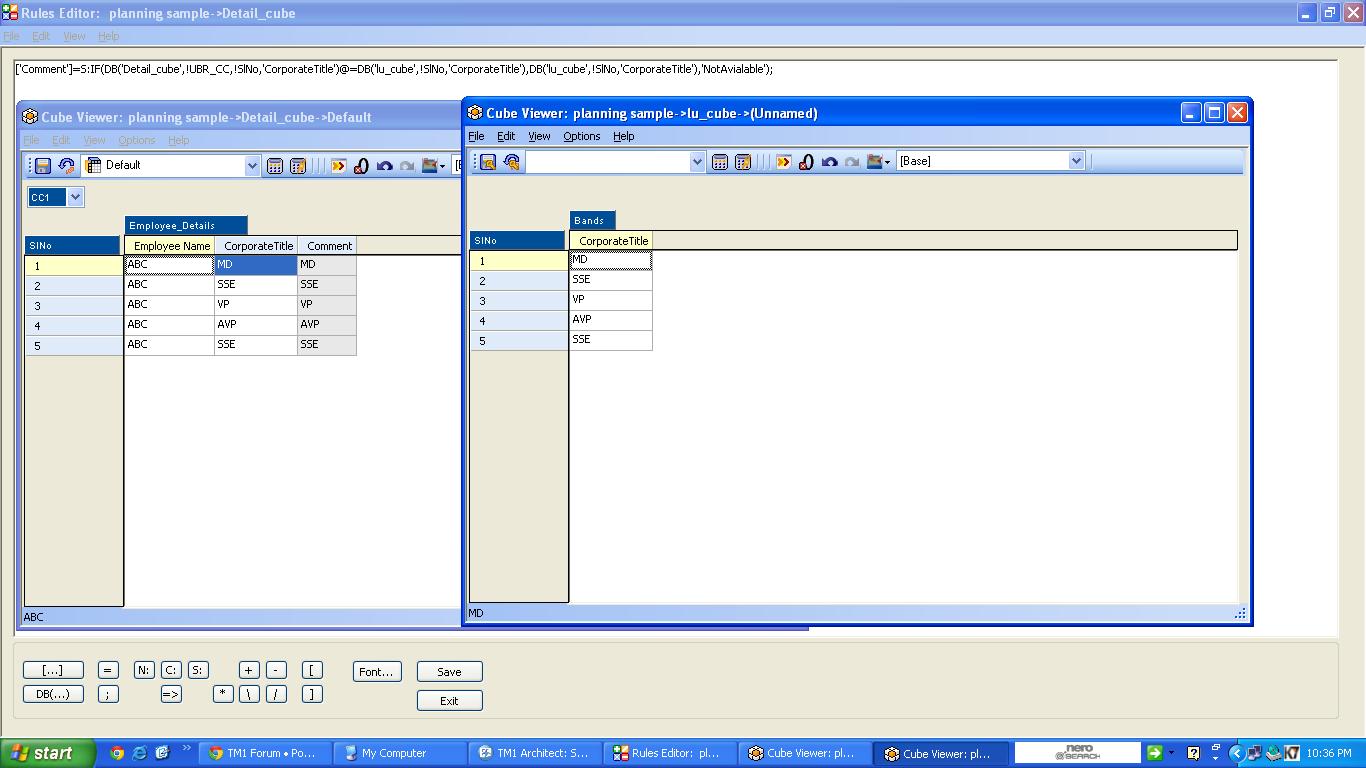Select the AVP cell in lu_cube CorporateTitle column
This screenshot has width=1366, height=768.
tap(611, 320)
